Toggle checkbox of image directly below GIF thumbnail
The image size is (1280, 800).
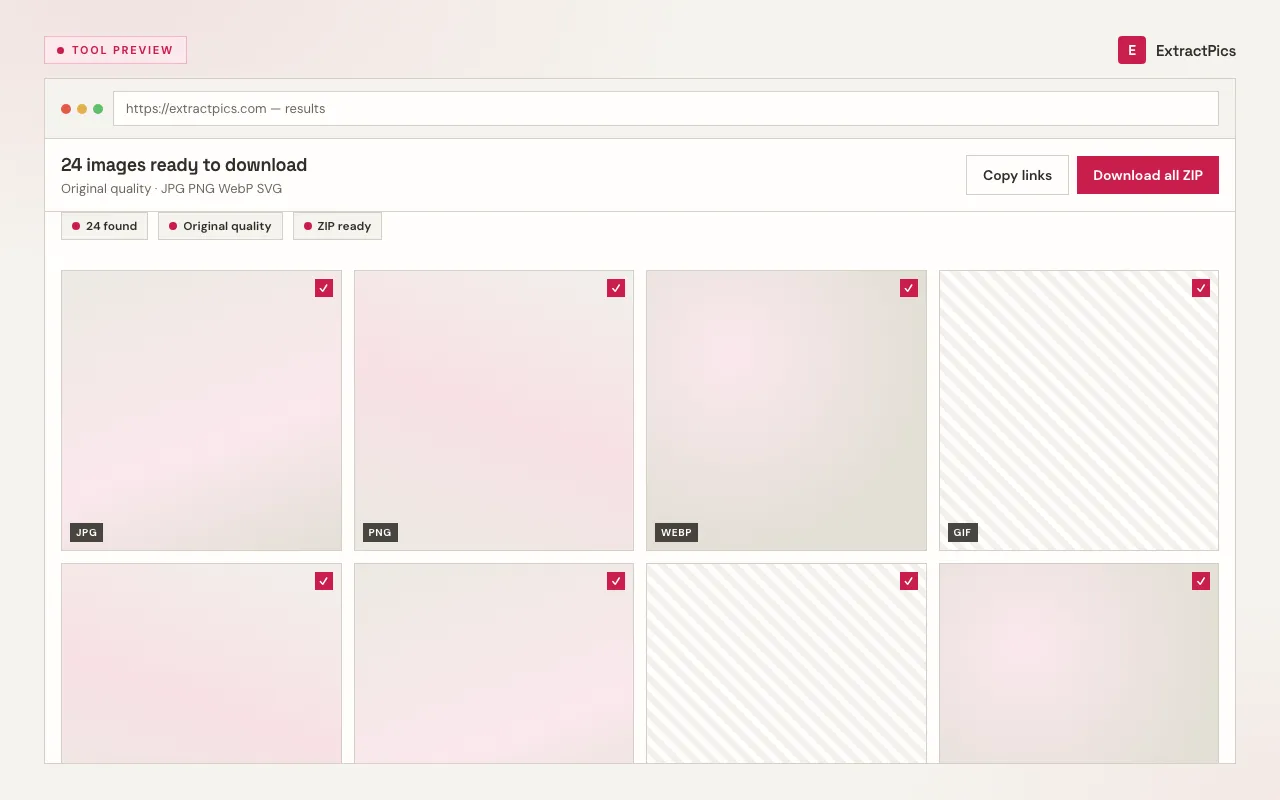1201,581
